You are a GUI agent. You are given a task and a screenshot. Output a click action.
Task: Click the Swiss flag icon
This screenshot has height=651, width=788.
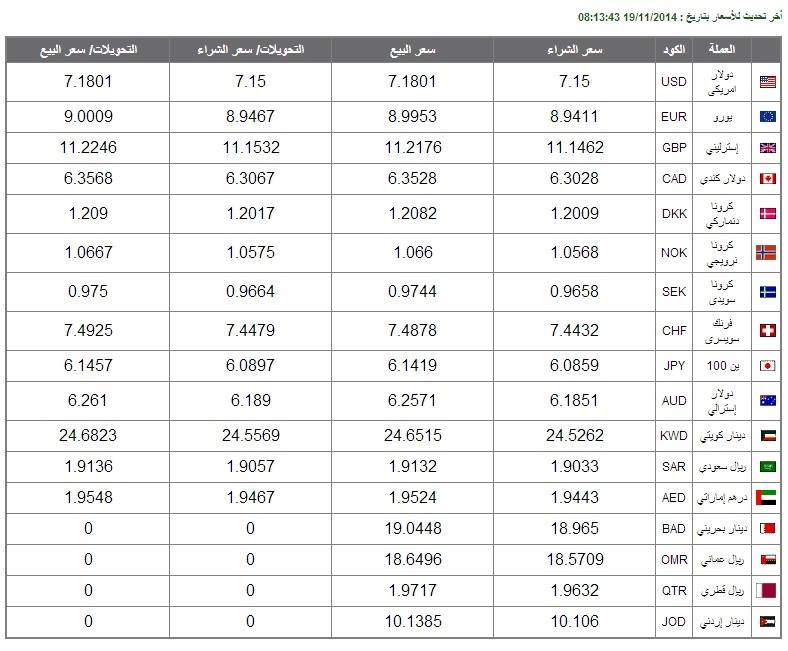pyautogui.click(x=767, y=330)
